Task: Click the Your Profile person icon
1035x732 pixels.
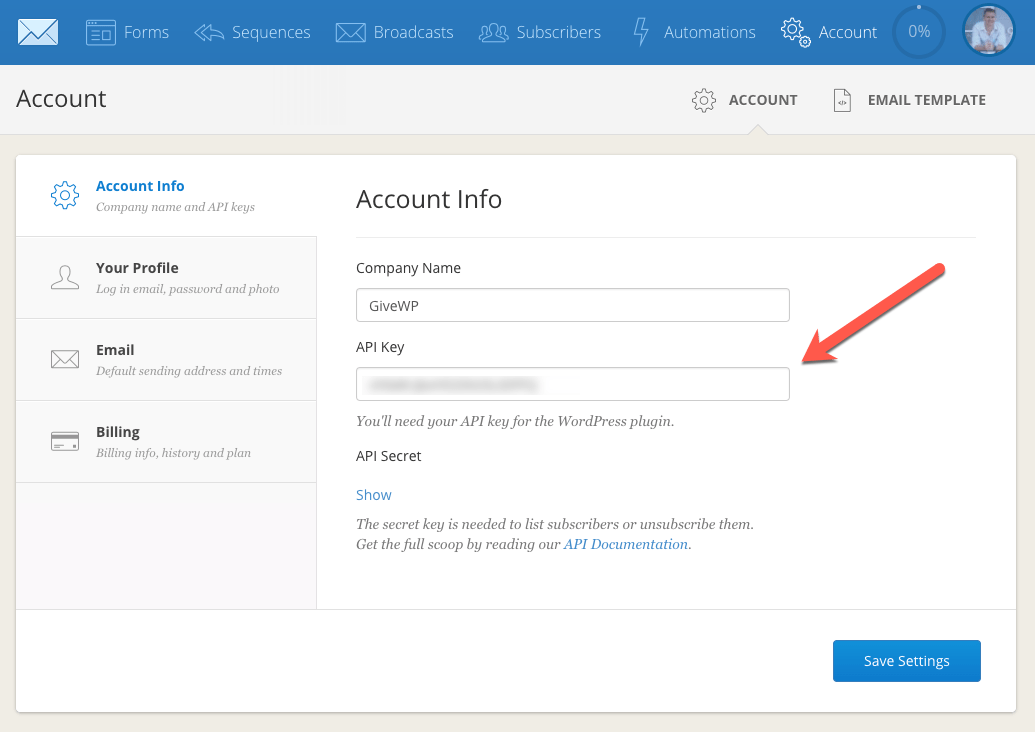Action: tap(64, 277)
